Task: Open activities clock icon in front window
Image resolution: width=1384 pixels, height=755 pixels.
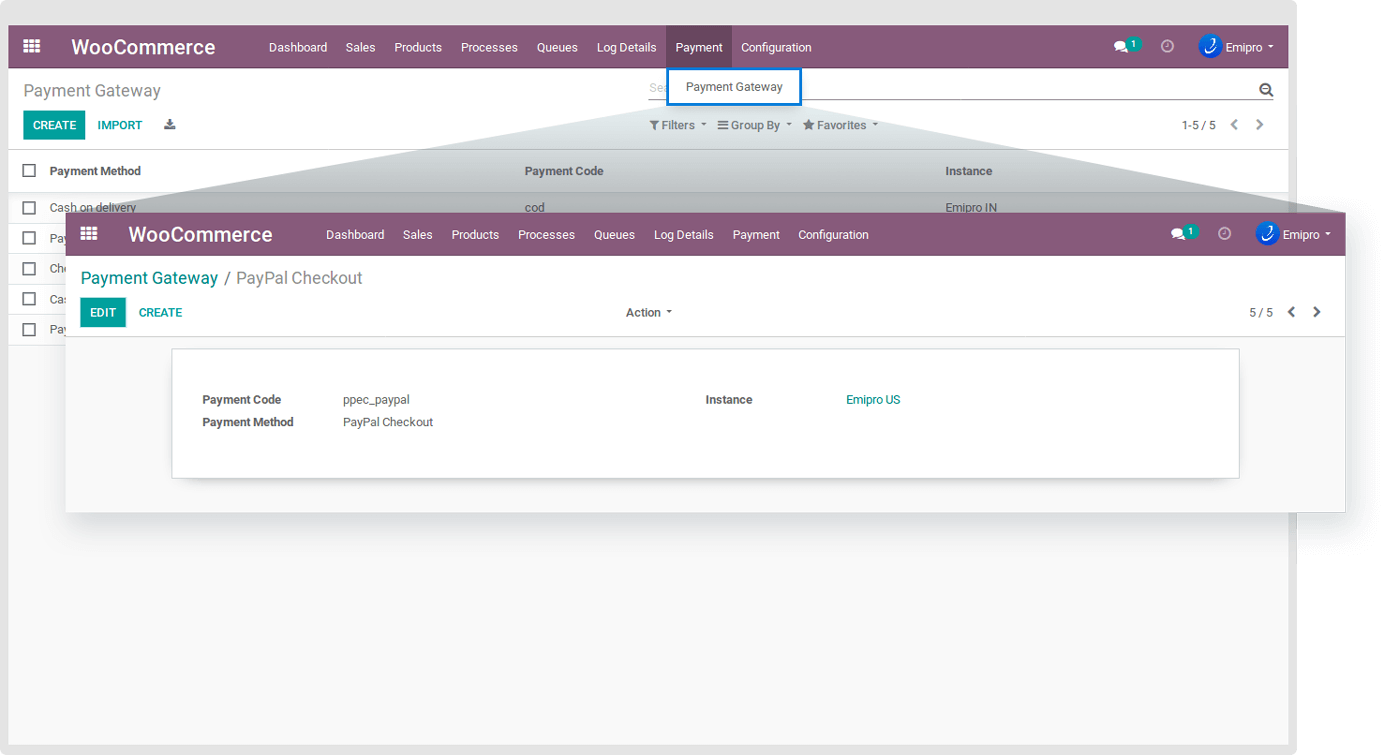Action: coord(1224,233)
